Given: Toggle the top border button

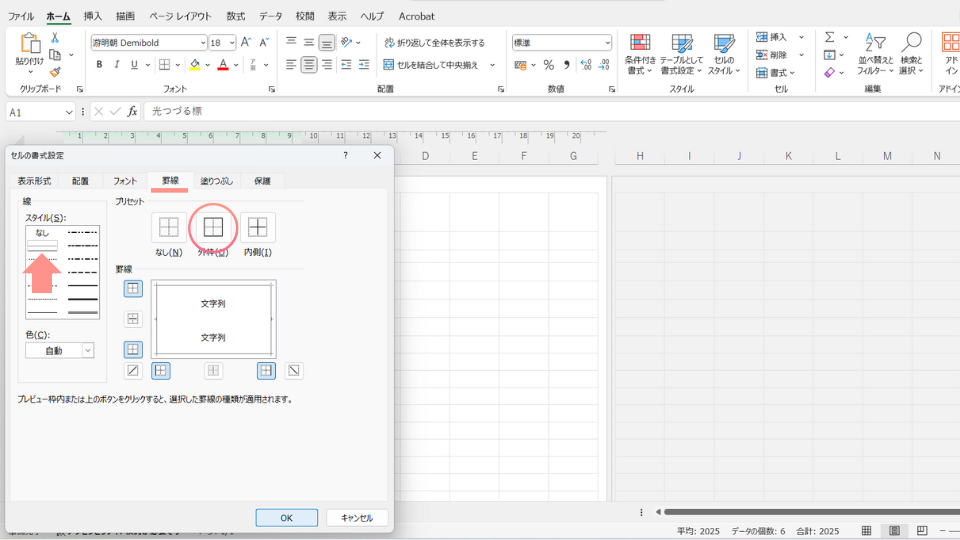Looking at the screenshot, I should (133, 289).
